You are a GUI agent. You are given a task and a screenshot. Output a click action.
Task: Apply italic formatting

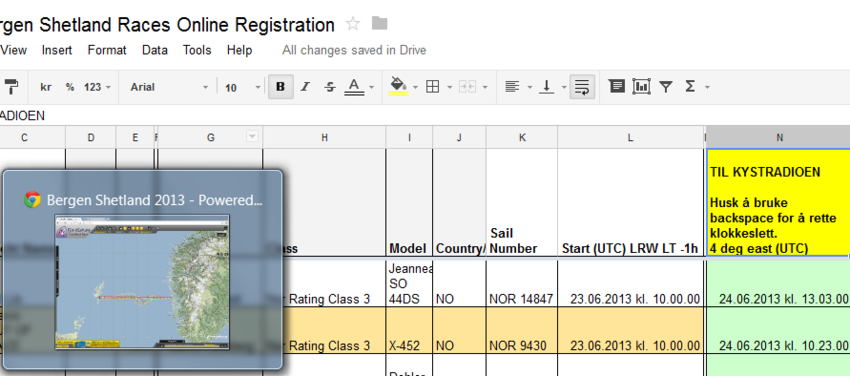(305, 87)
